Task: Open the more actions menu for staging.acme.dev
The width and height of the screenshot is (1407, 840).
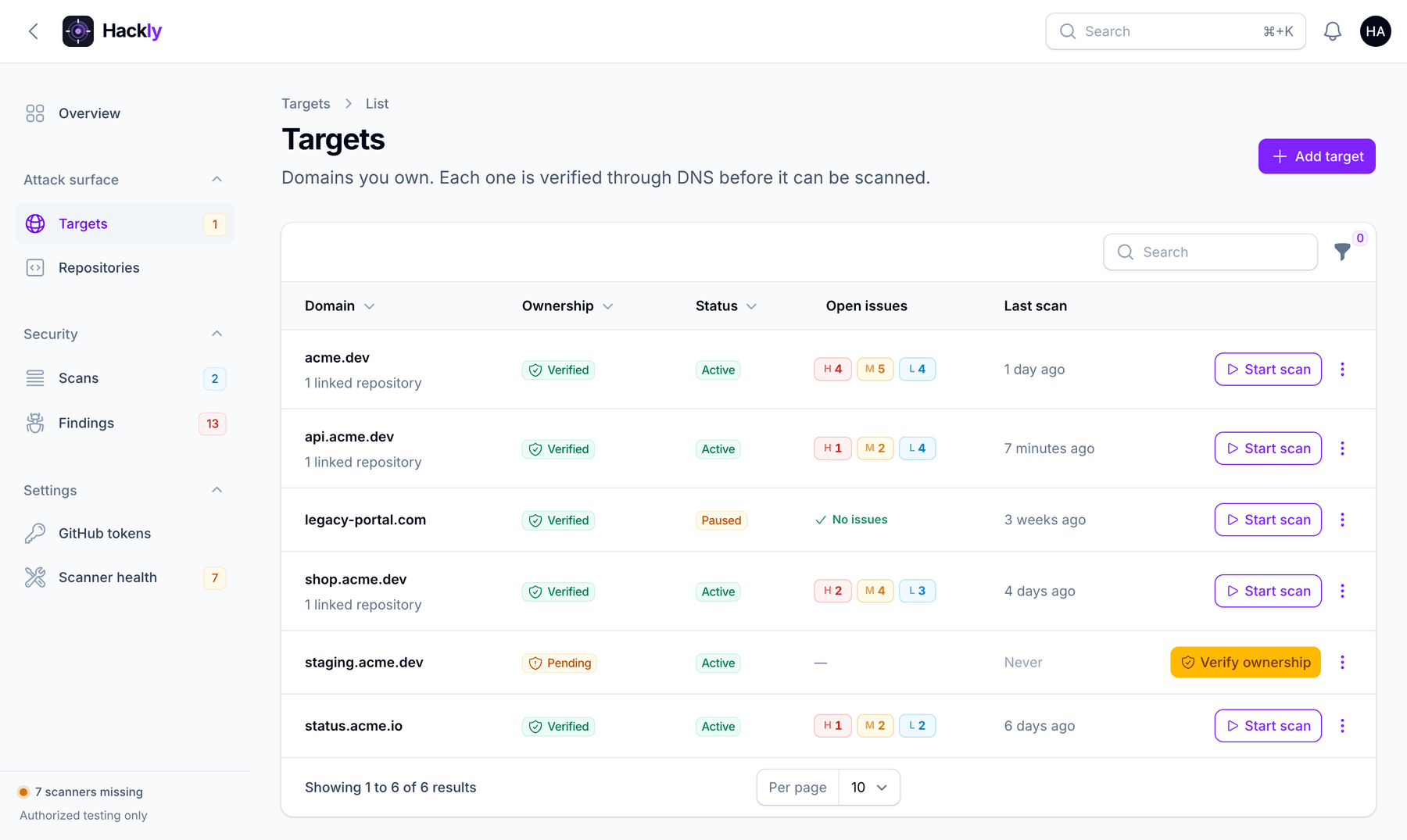Action: (1342, 663)
